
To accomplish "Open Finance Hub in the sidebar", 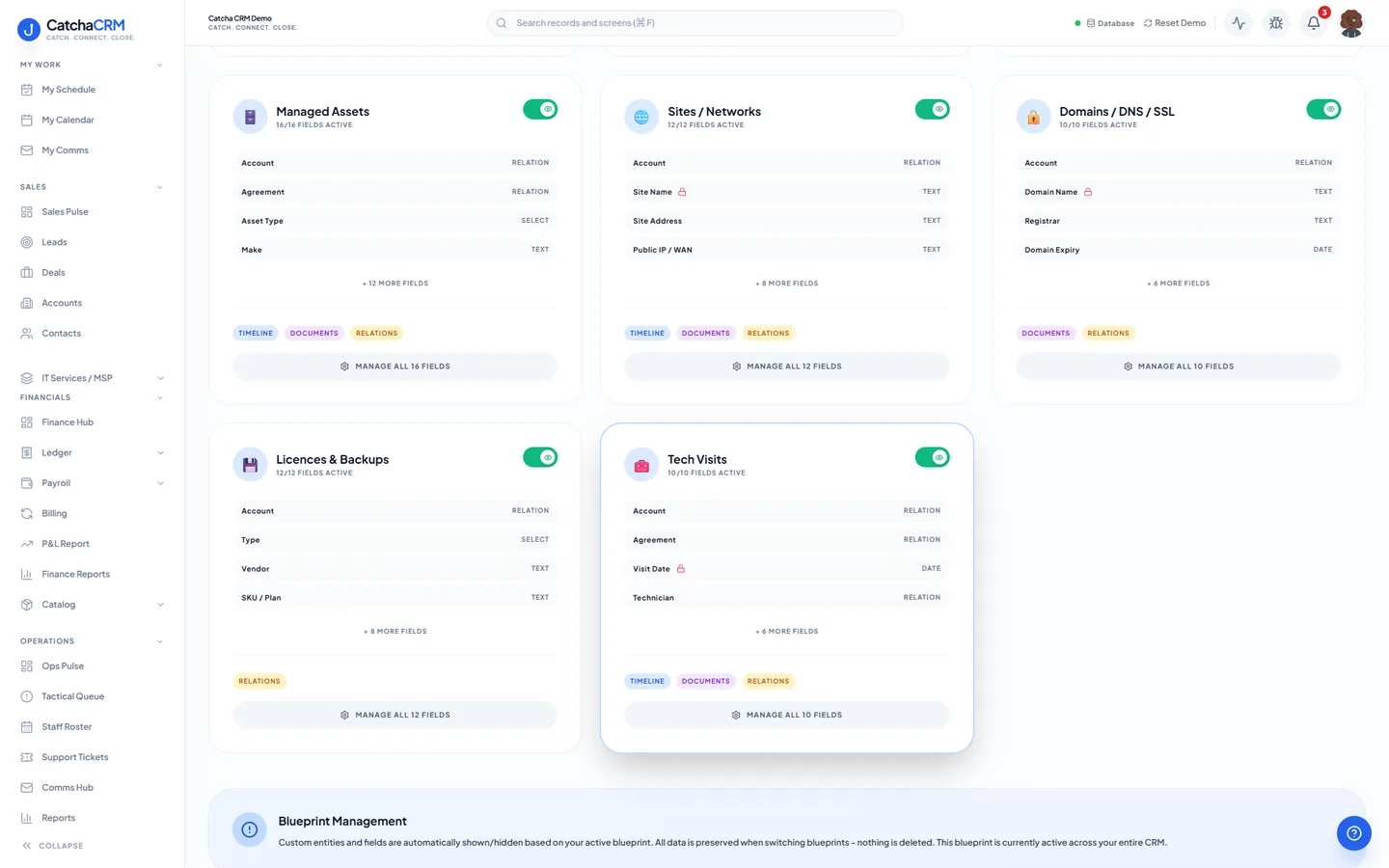I will coord(93,422).
